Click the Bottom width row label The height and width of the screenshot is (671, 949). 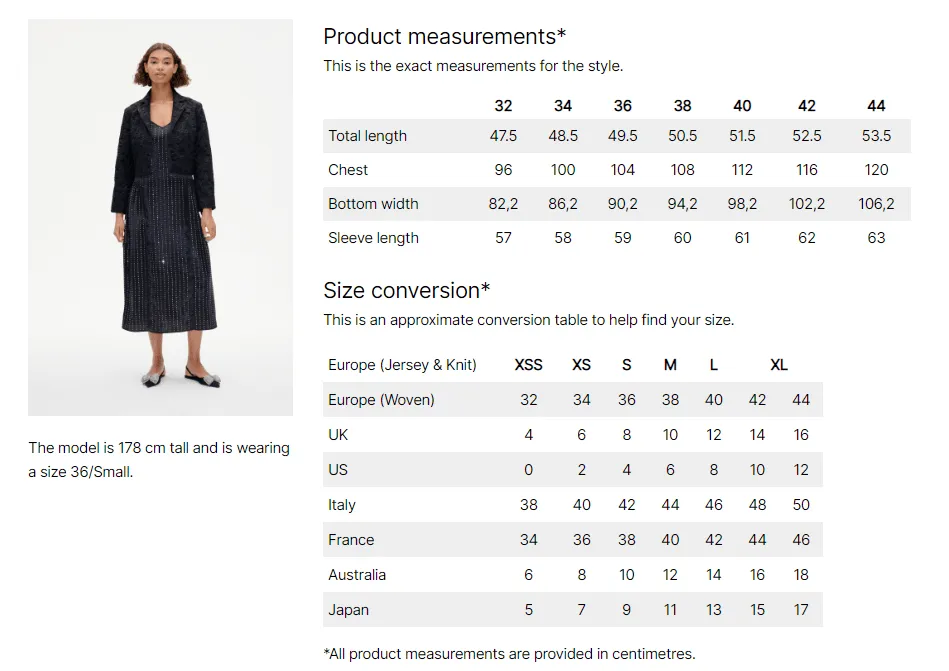coord(373,204)
